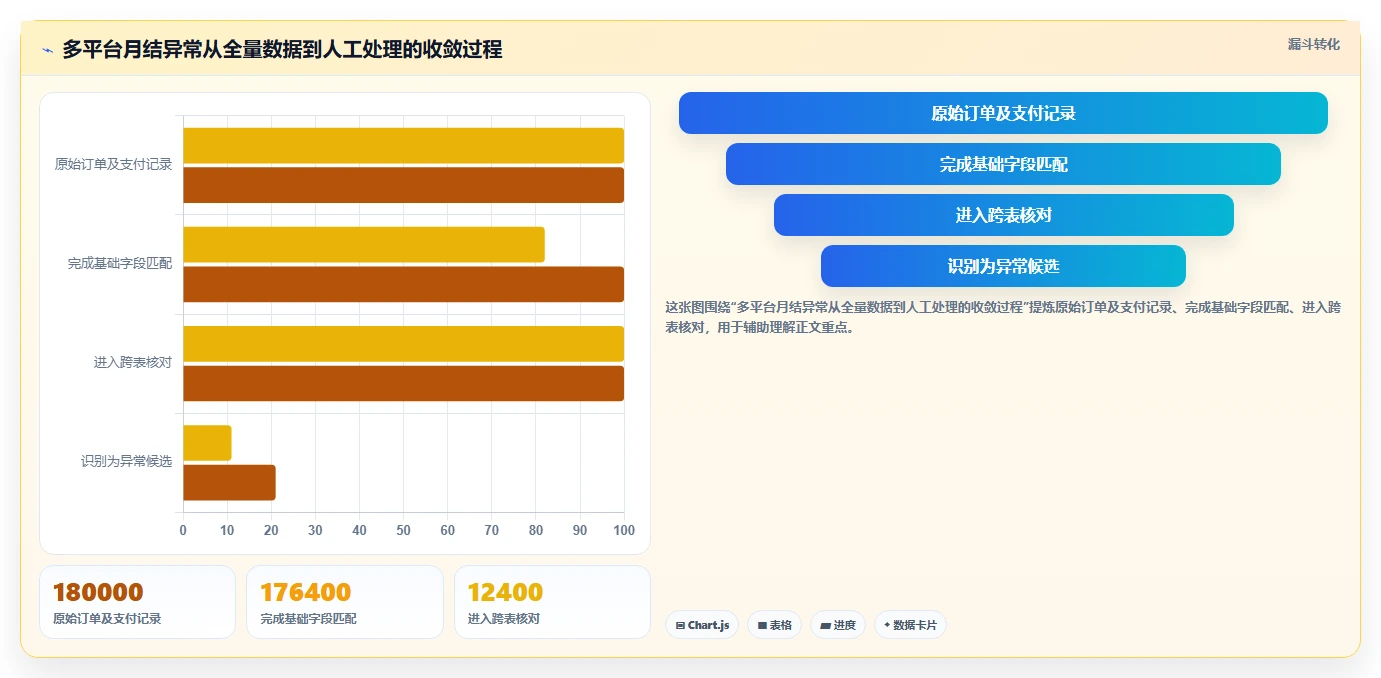This screenshot has width=1381, height=678.
Task: Open funnel stage 进入跨表核对 blue bar
Action: (1003, 215)
